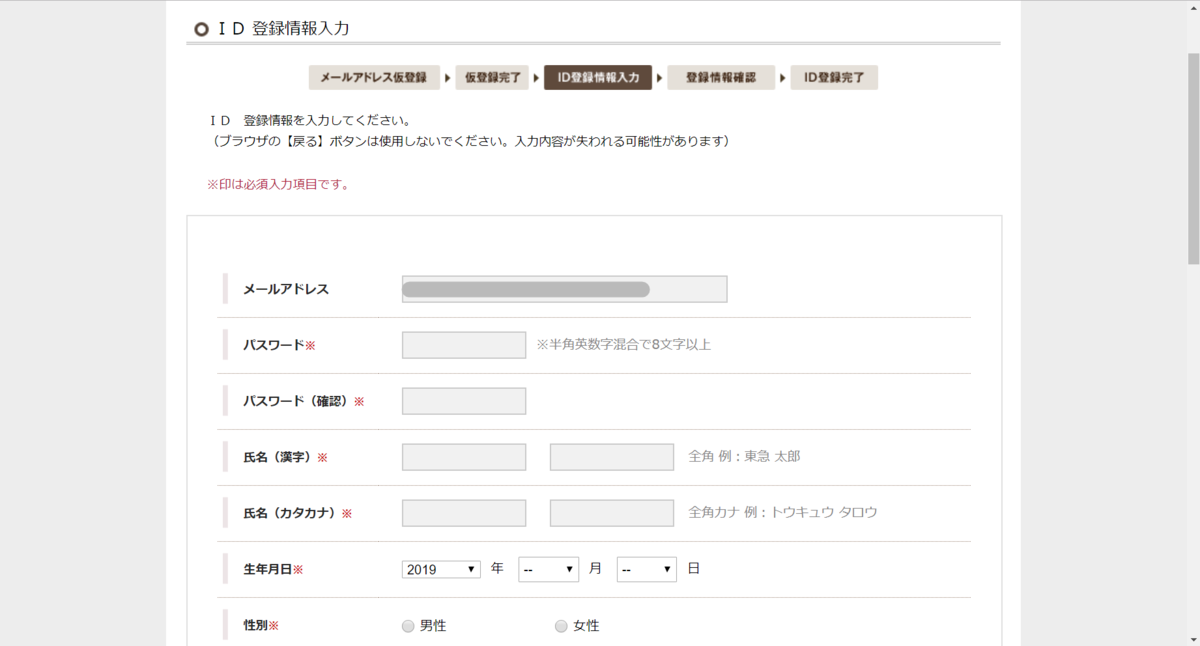Open the birth day (日) dropdown
This screenshot has width=1200, height=646.
point(646,568)
